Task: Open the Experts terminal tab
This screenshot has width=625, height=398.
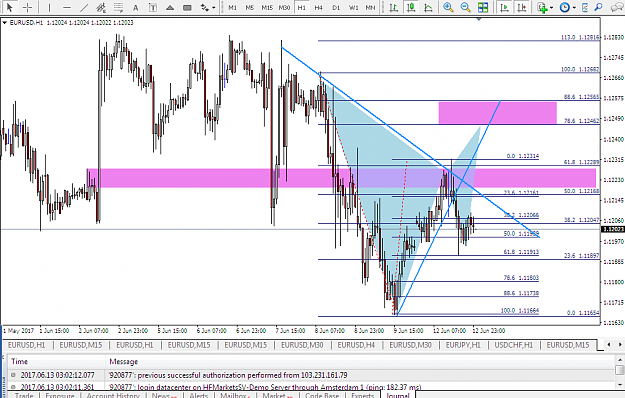Action: [362, 395]
